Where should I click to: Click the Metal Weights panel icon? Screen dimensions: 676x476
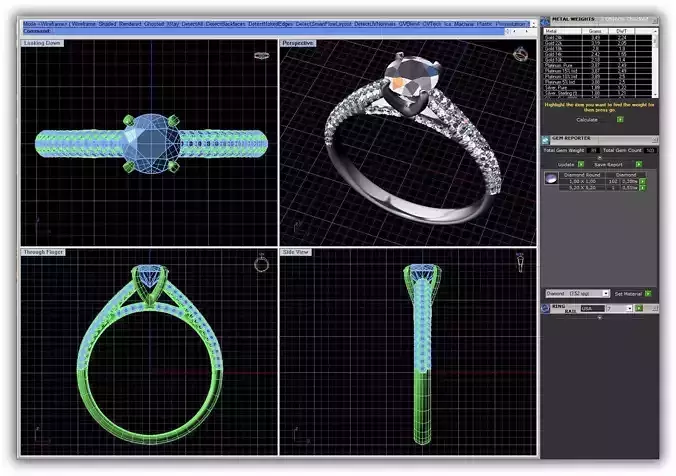pyautogui.click(x=545, y=21)
